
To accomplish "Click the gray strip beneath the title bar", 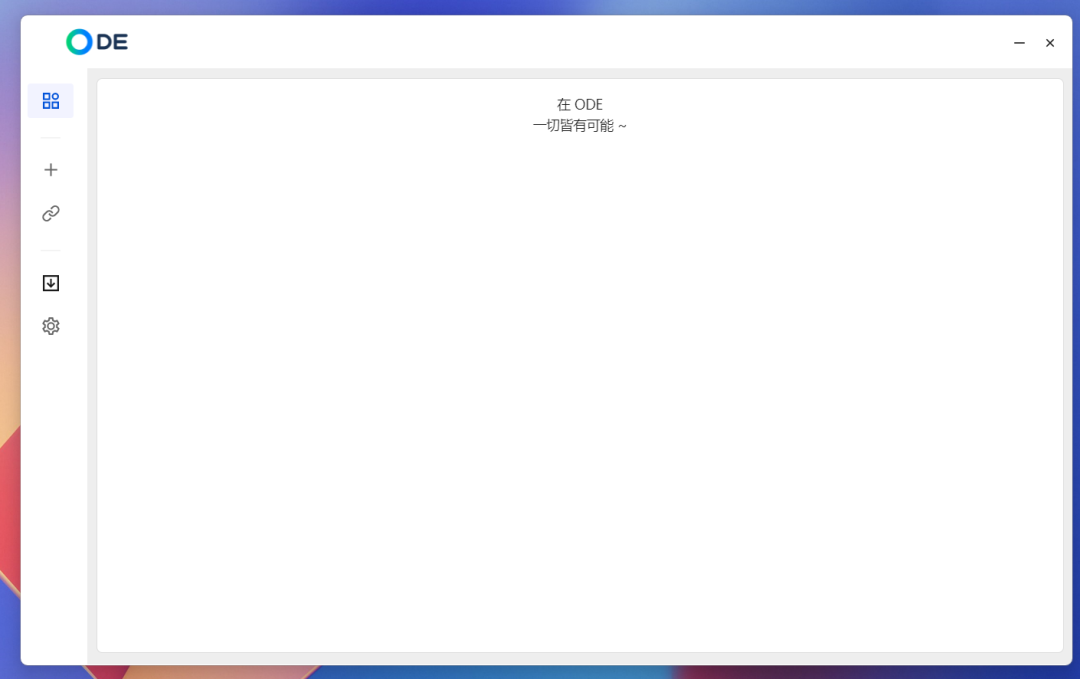I will pos(580,73).
